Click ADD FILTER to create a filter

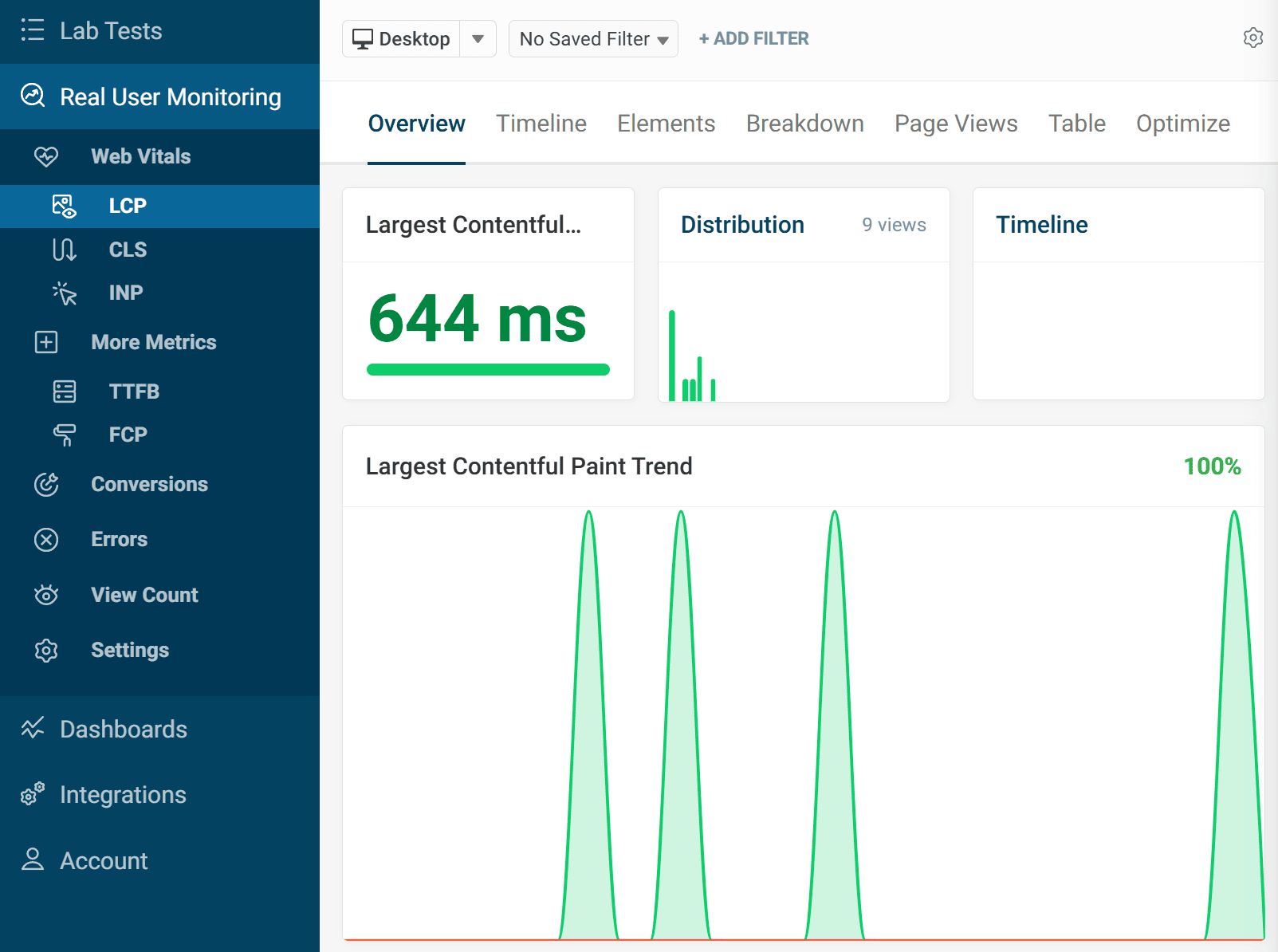(x=753, y=38)
